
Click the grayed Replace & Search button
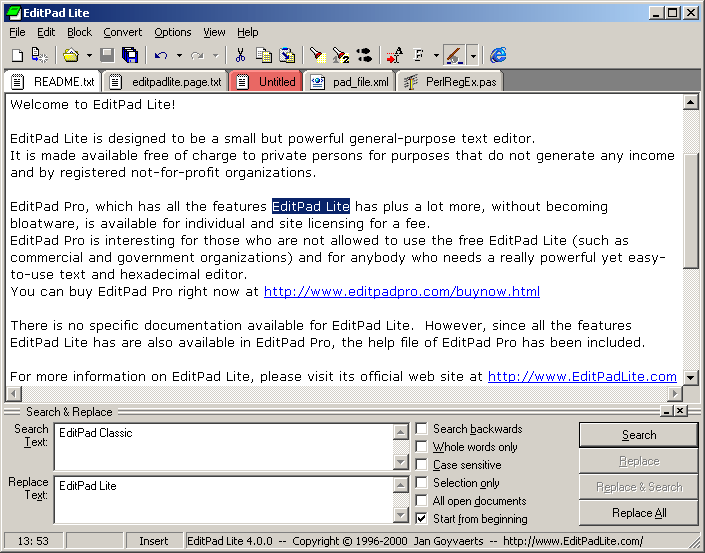click(x=639, y=487)
